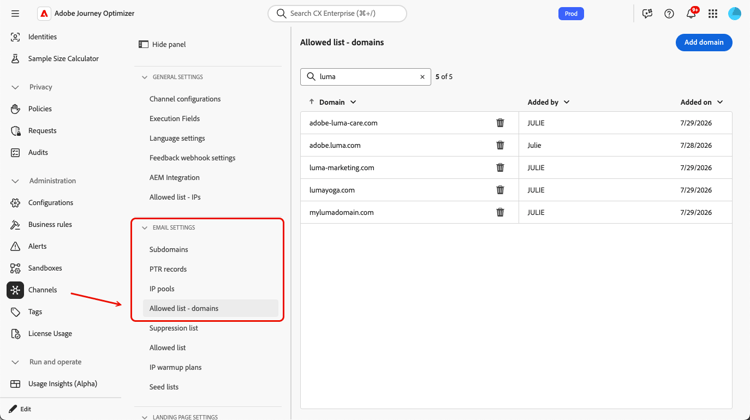The image size is (750, 420).
Task: Open Feedback webhook settings
Action: click(x=192, y=158)
